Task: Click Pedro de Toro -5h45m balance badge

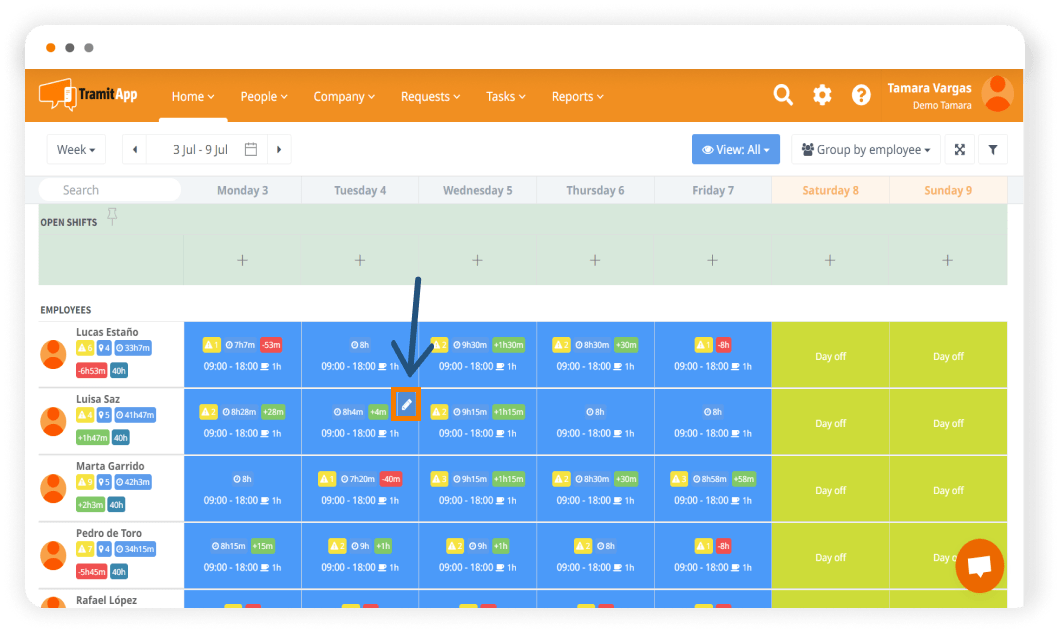Action: point(91,571)
